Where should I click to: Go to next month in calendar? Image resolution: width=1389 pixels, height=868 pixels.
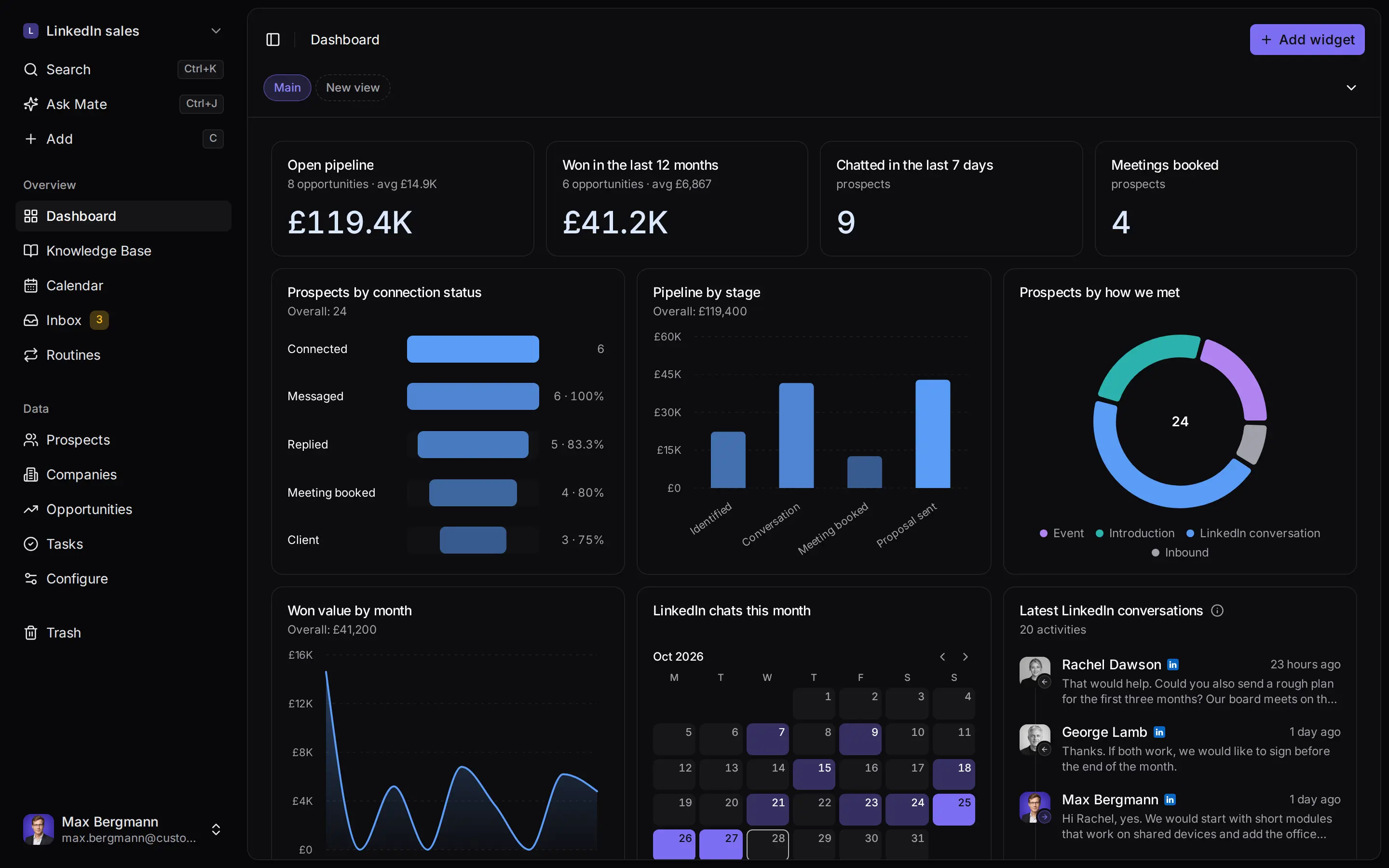click(966, 657)
